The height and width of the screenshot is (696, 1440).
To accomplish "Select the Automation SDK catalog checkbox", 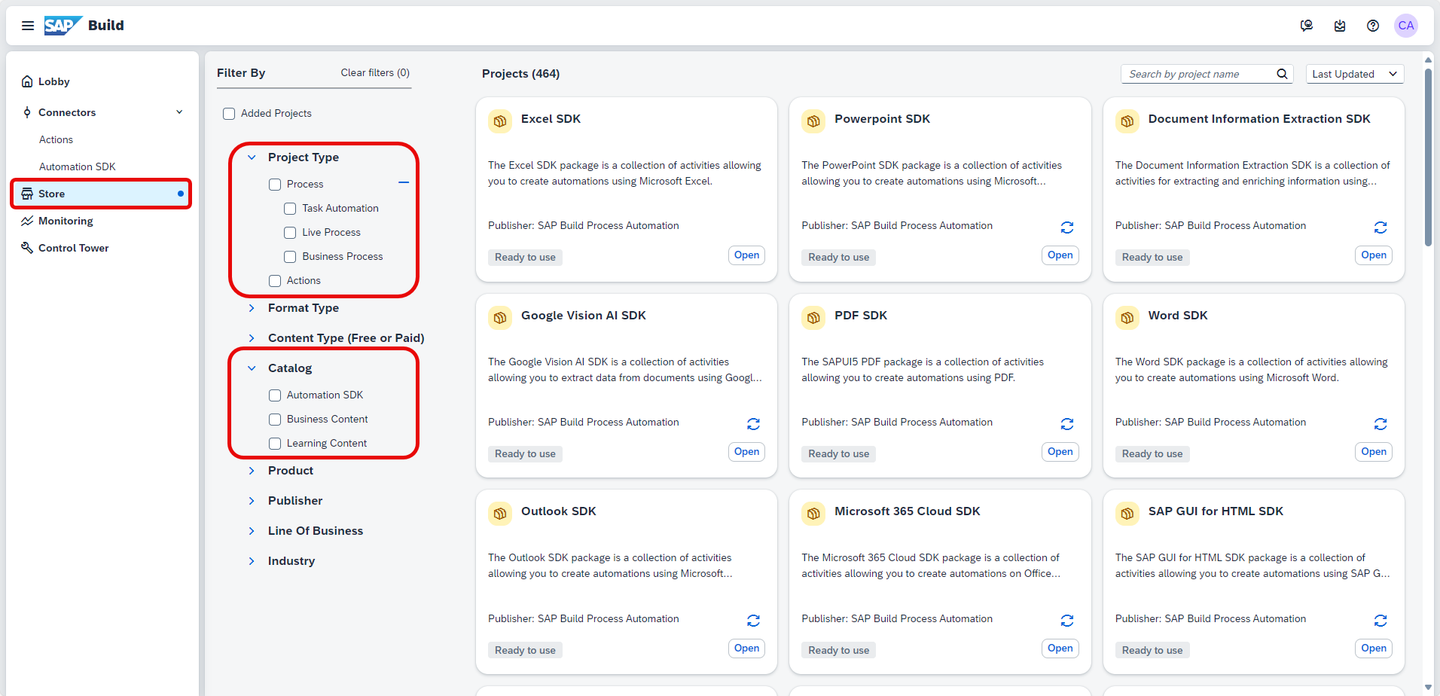I will coord(275,395).
